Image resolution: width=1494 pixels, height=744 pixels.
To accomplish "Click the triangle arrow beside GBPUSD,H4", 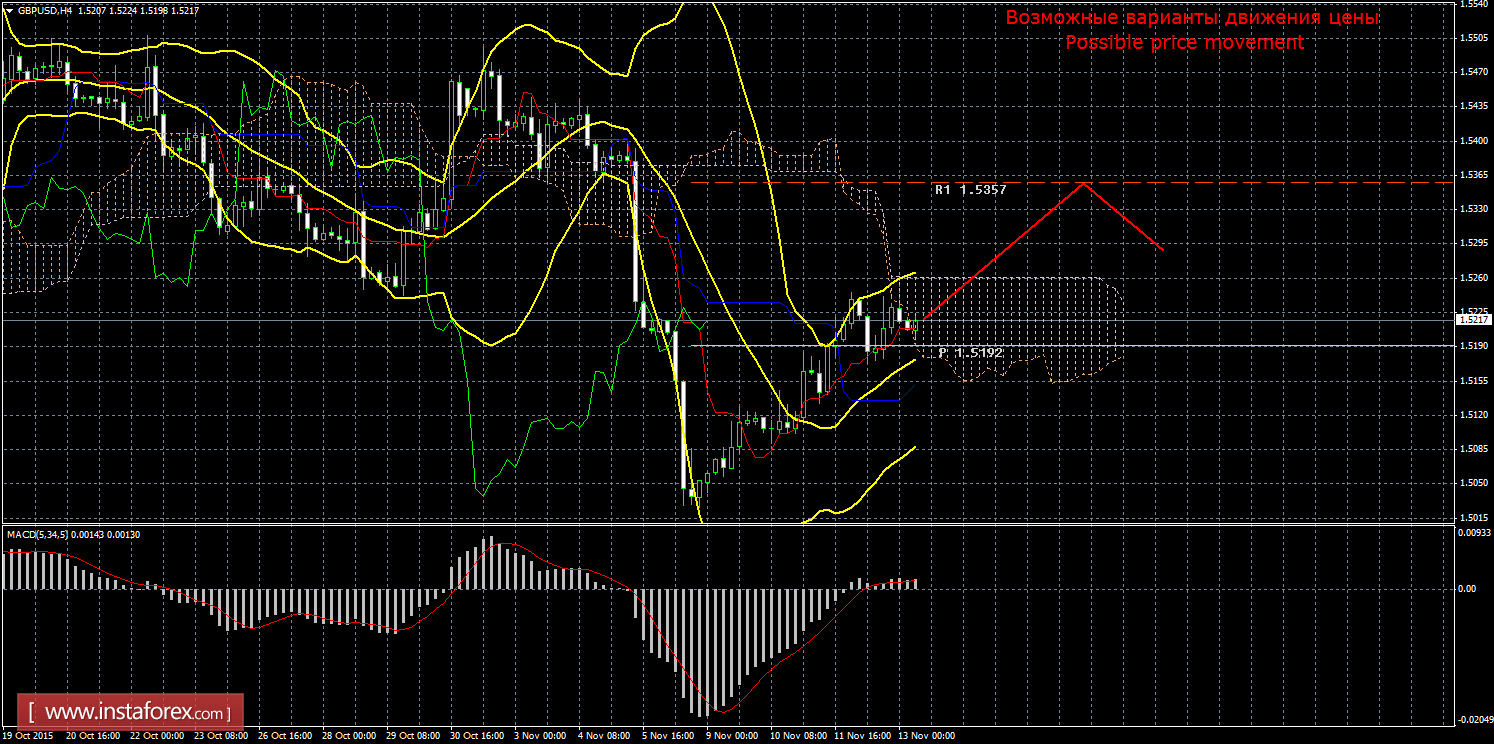I will click(x=10, y=10).
